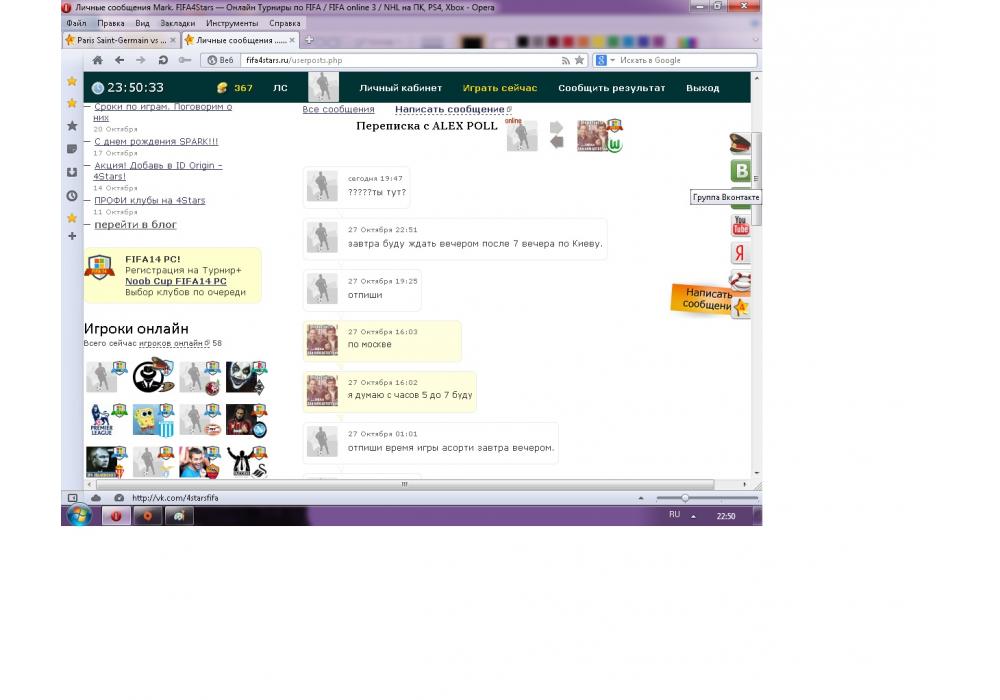The height and width of the screenshot is (700, 1000).
Task: Bookmark the page with address bar star
Action: click(579, 60)
